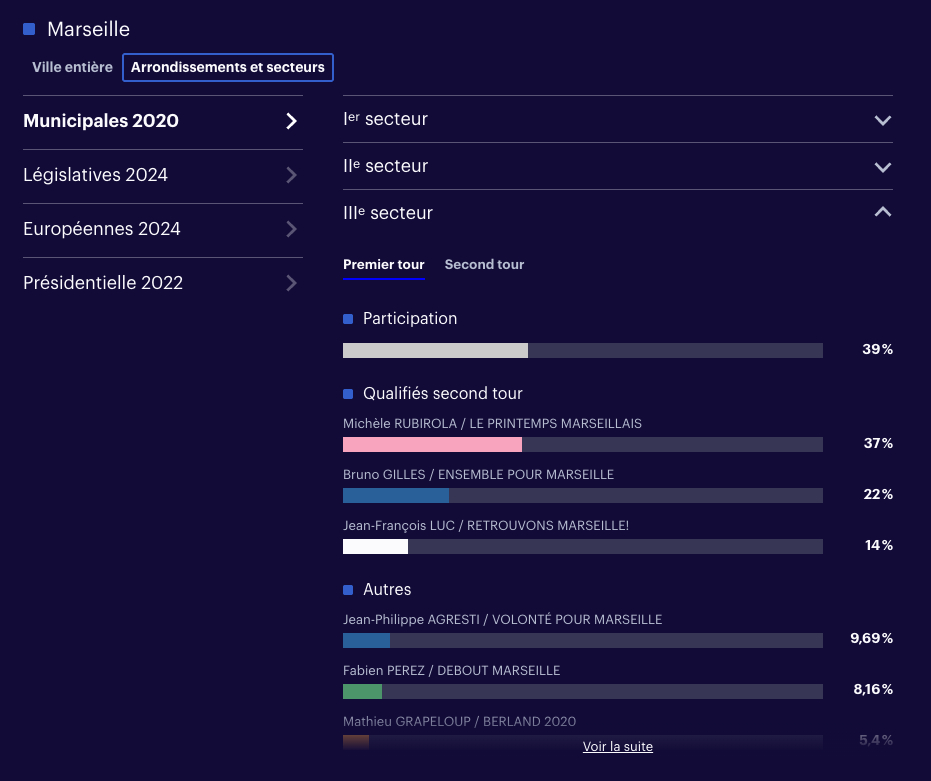Image resolution: width=931 pixels, height=781 pixels.
Task: Click the chevron next to Européennes 2024
Action: point(291,229)
